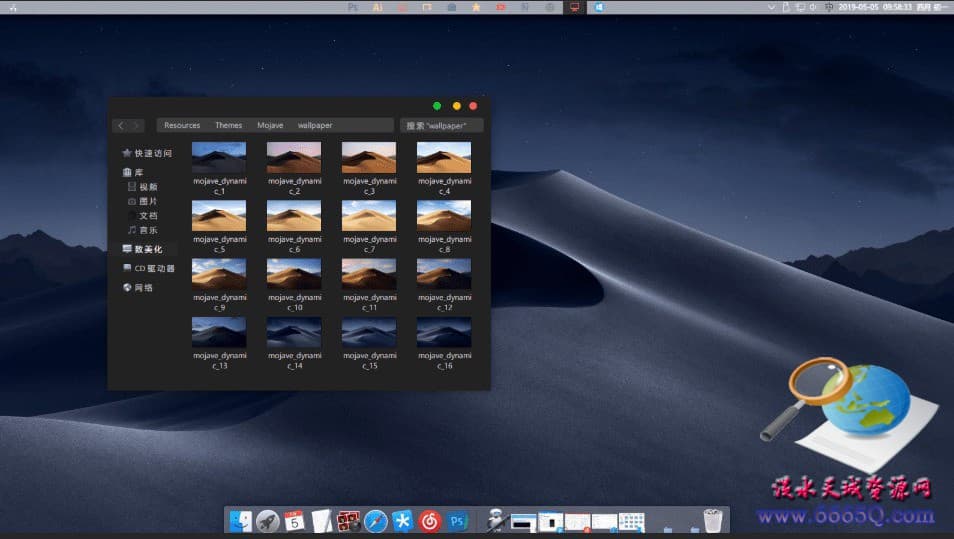Launch Photoshop from the dock

457,521
